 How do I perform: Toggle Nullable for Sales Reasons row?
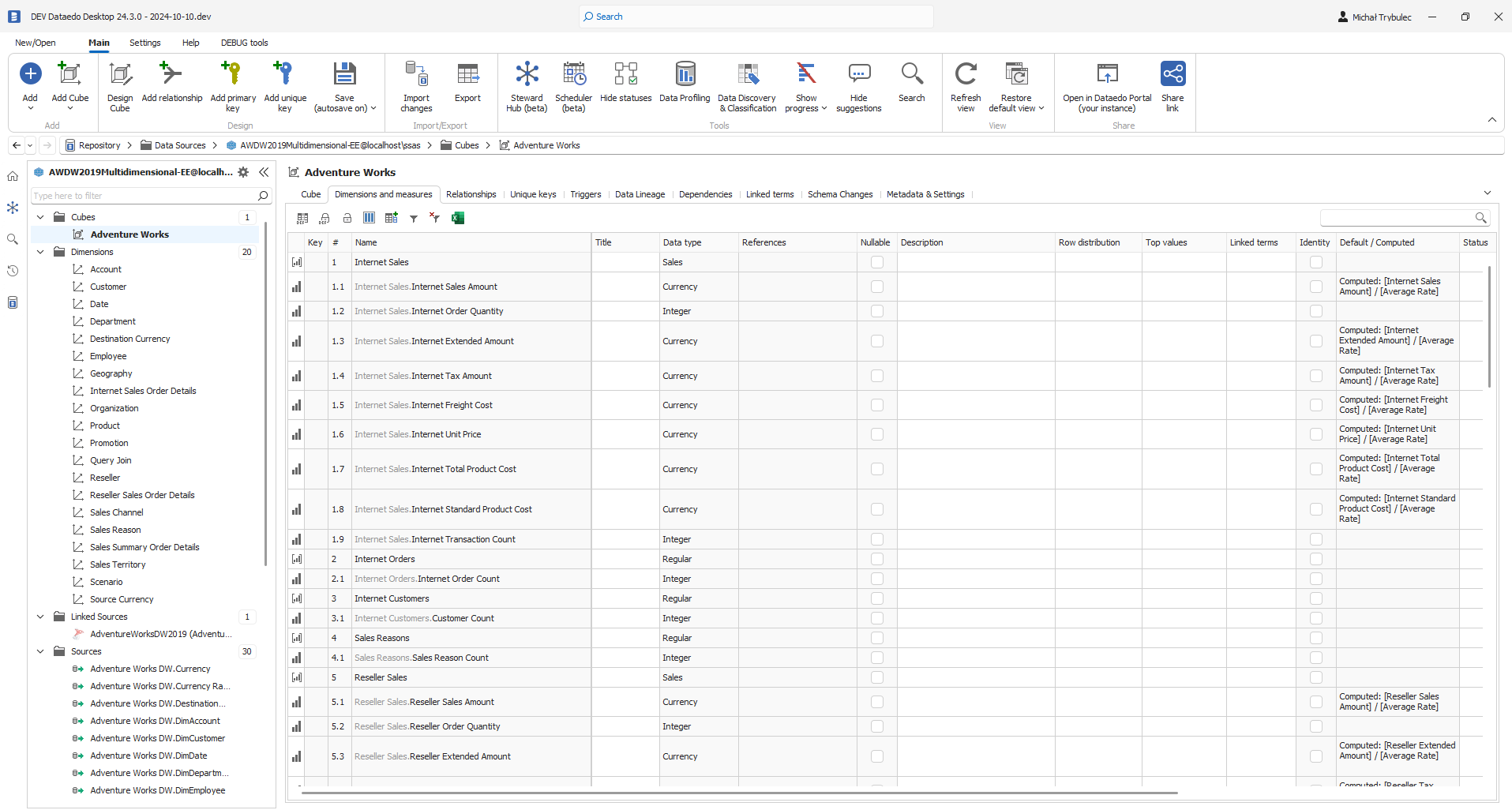click(876, 638)
